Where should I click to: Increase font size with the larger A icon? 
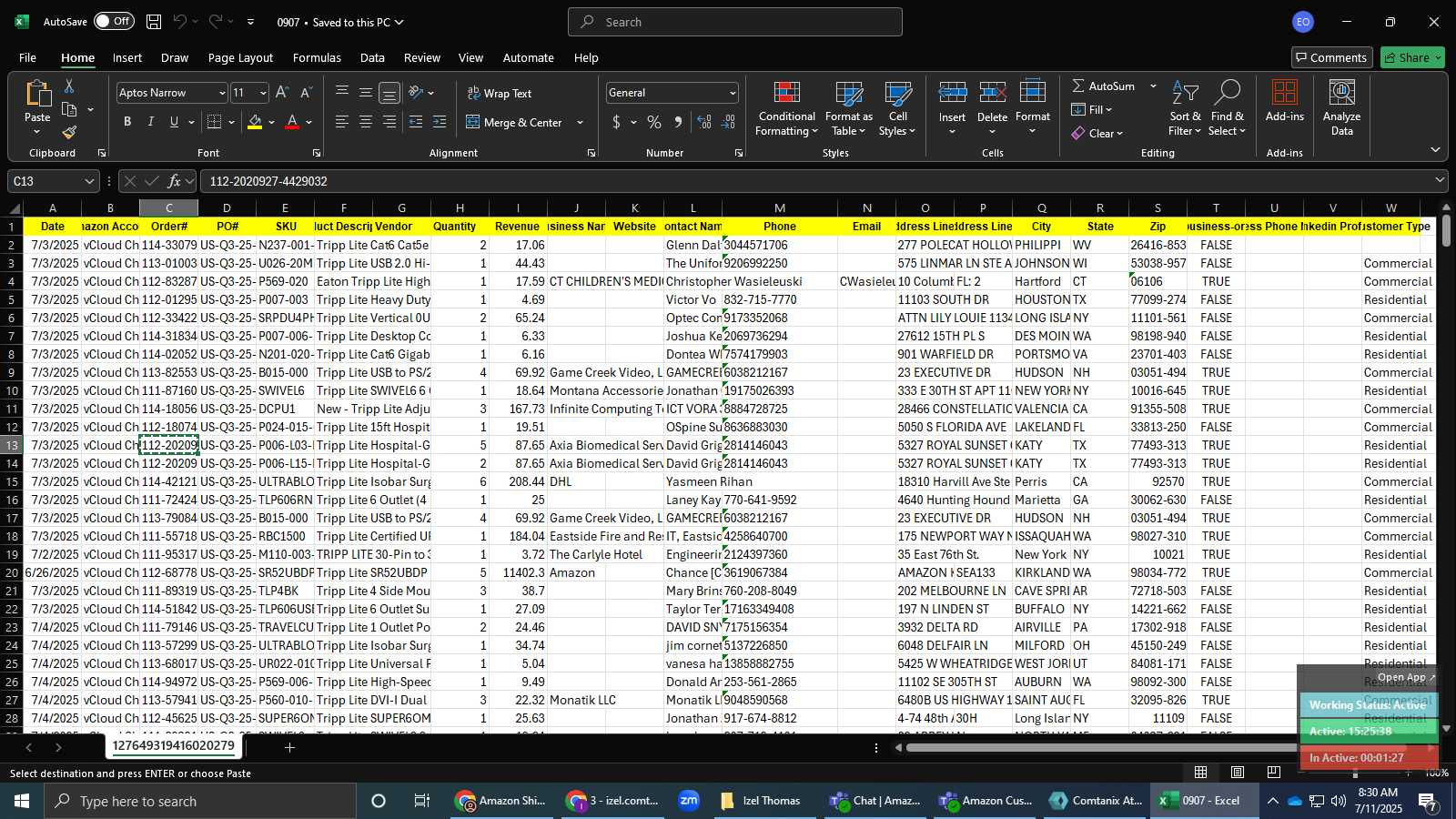coord(282,93)
